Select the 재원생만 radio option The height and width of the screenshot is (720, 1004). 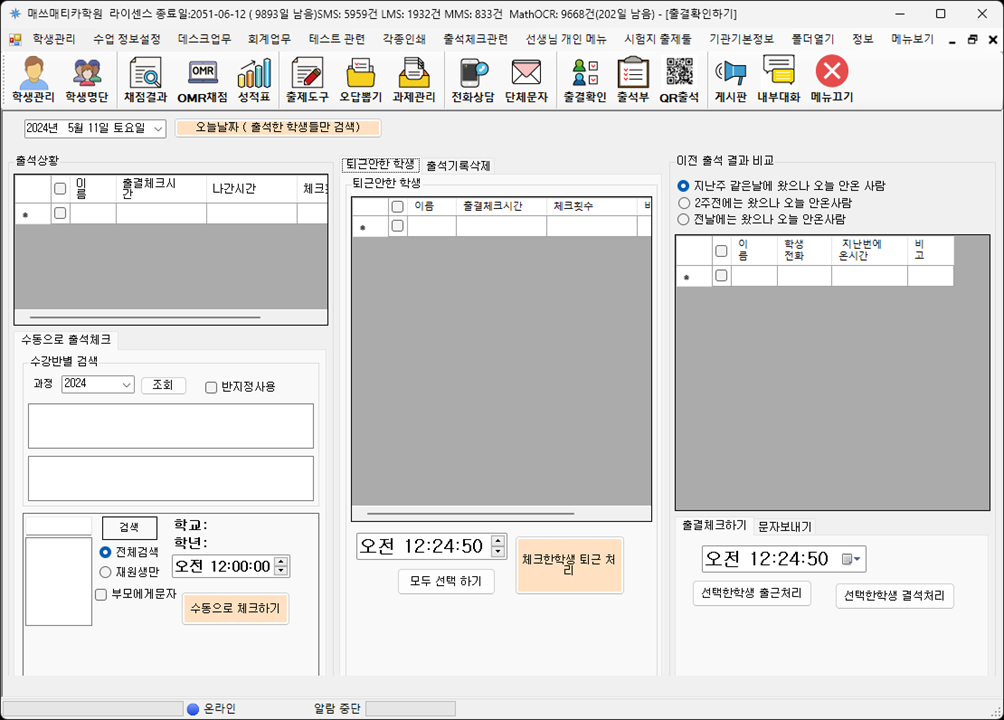click(x=106, y=572)
